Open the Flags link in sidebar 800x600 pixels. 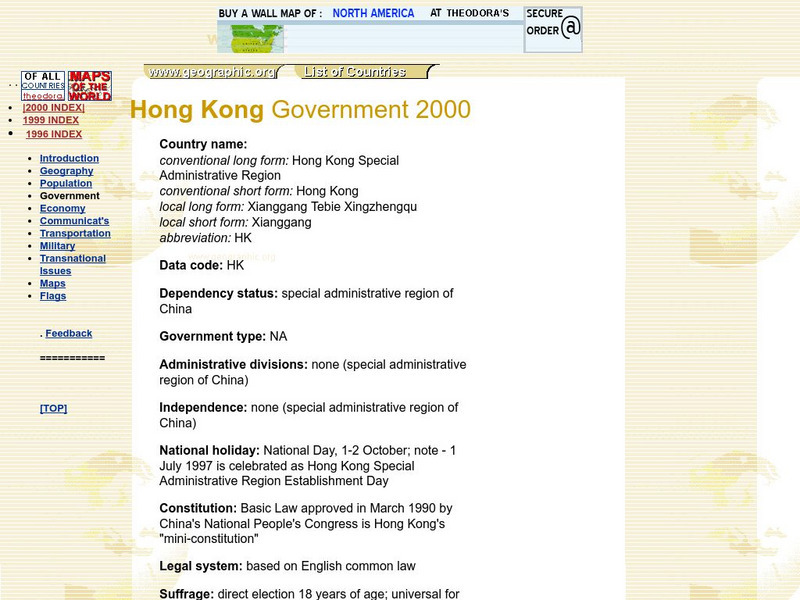53,296
